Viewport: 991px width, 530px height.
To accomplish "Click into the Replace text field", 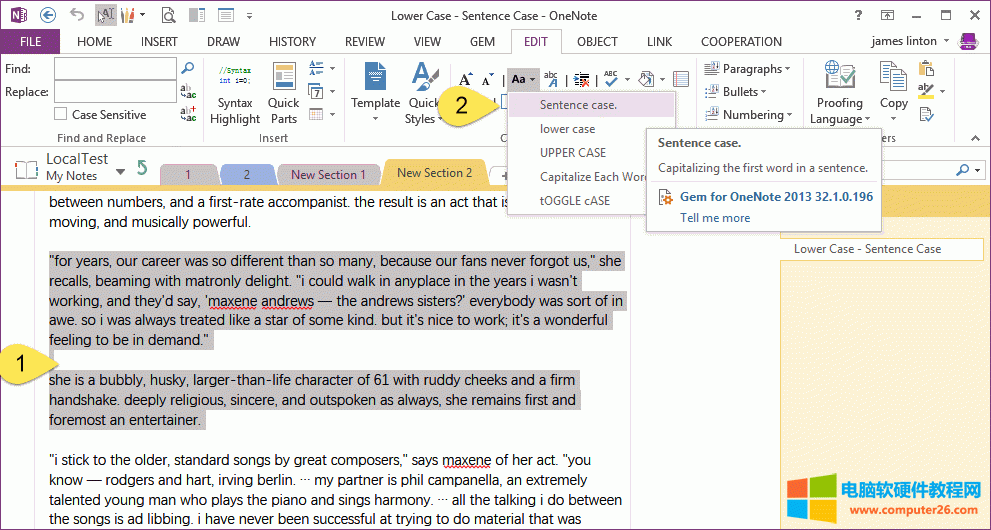I will 114,92.
